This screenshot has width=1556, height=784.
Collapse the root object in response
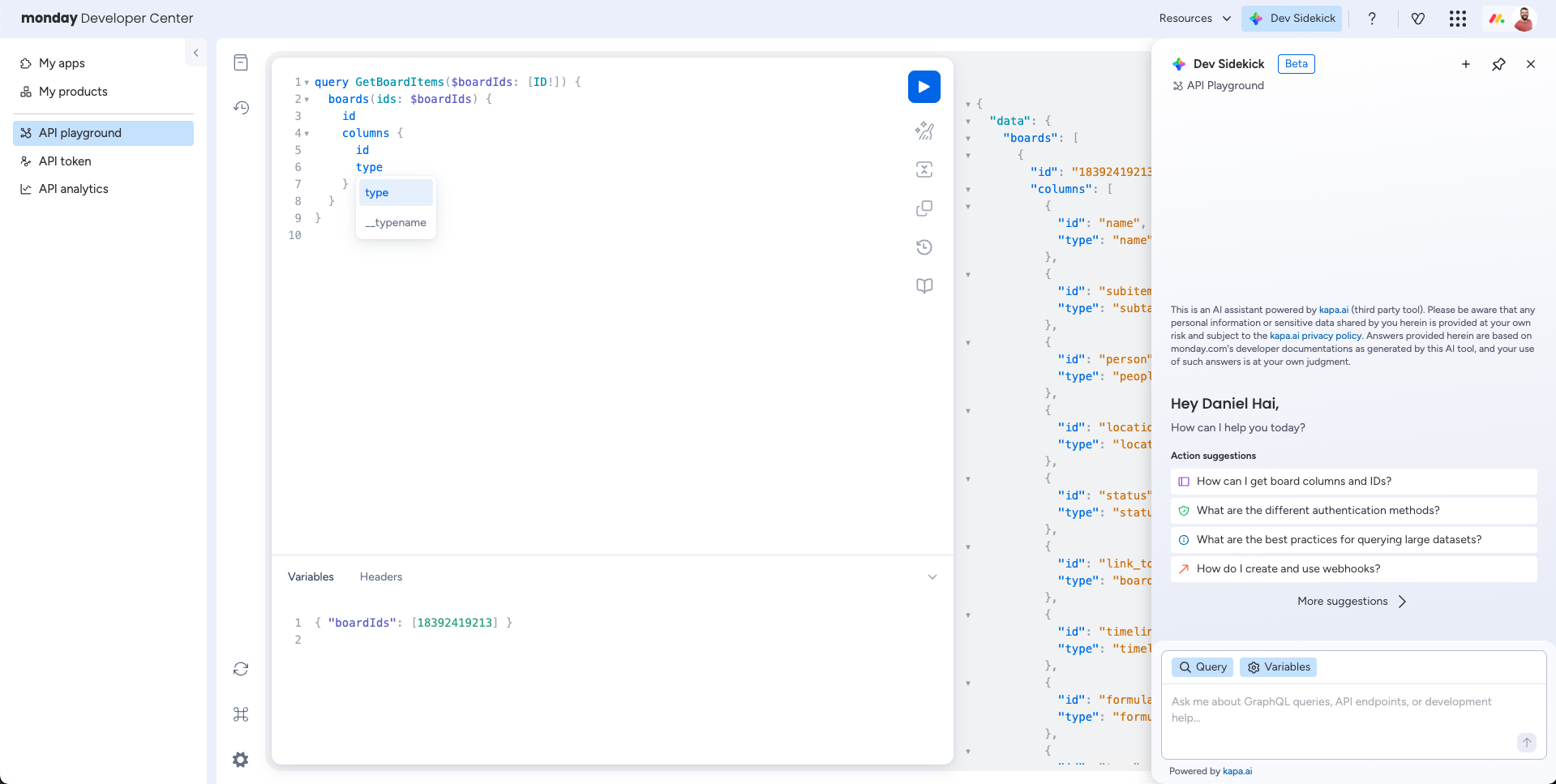[968, 105]
